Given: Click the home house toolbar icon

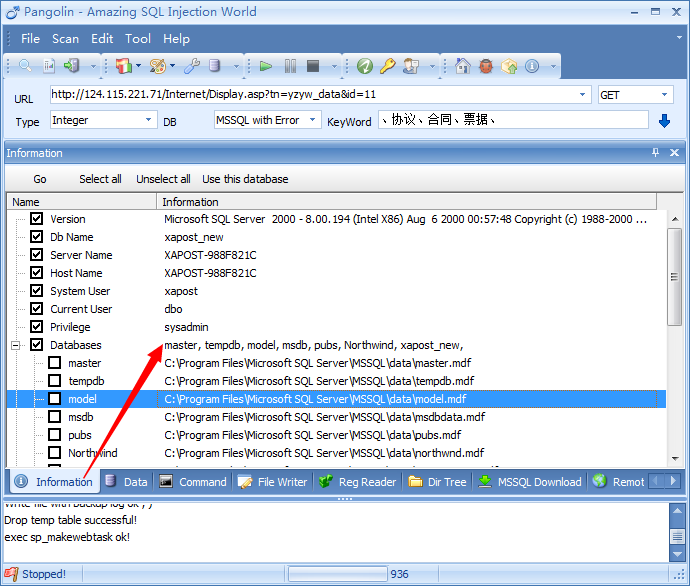Looking at the screenshot, I should click(x=462, y=66).
